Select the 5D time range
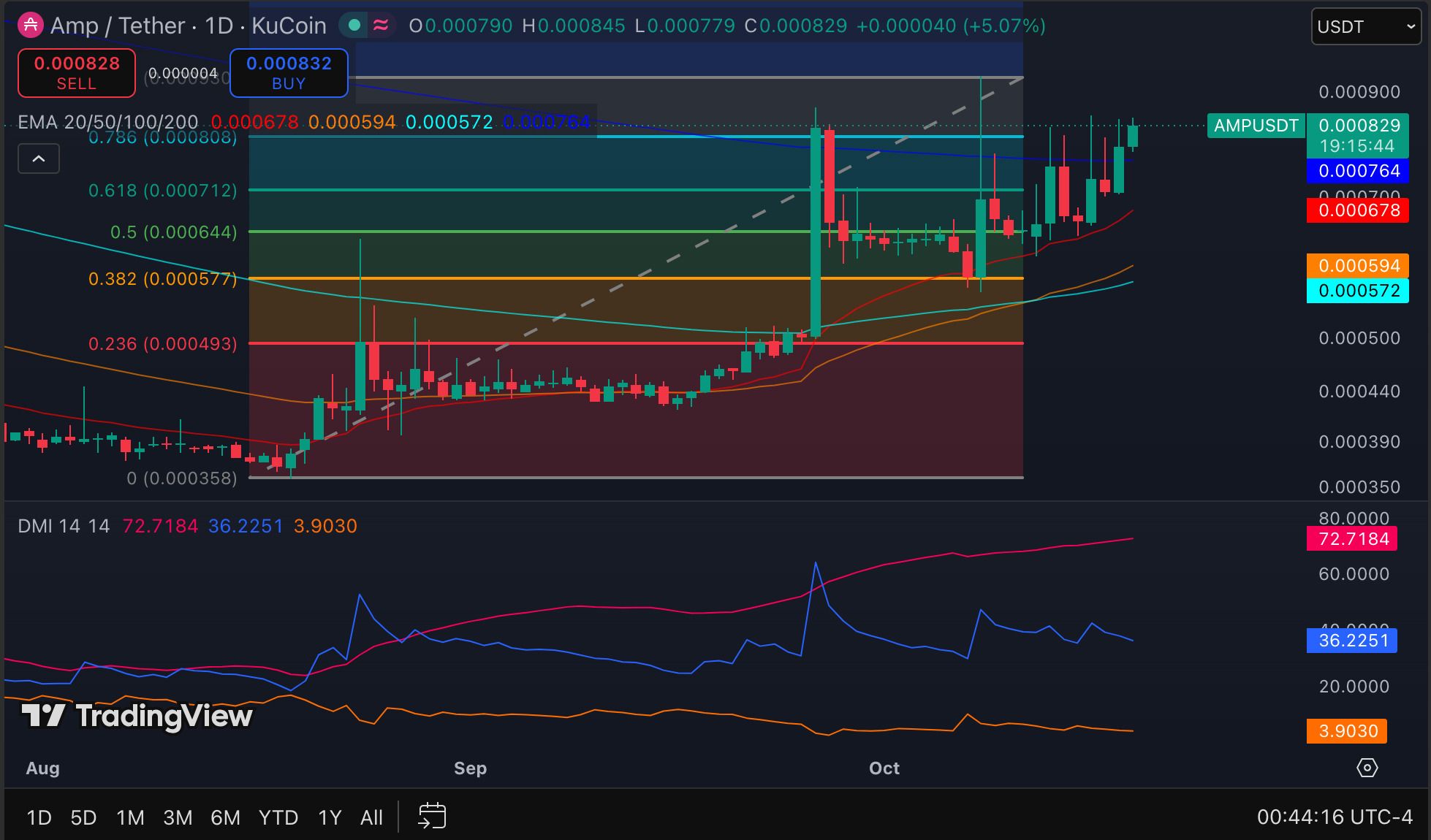 coord(83,817)
